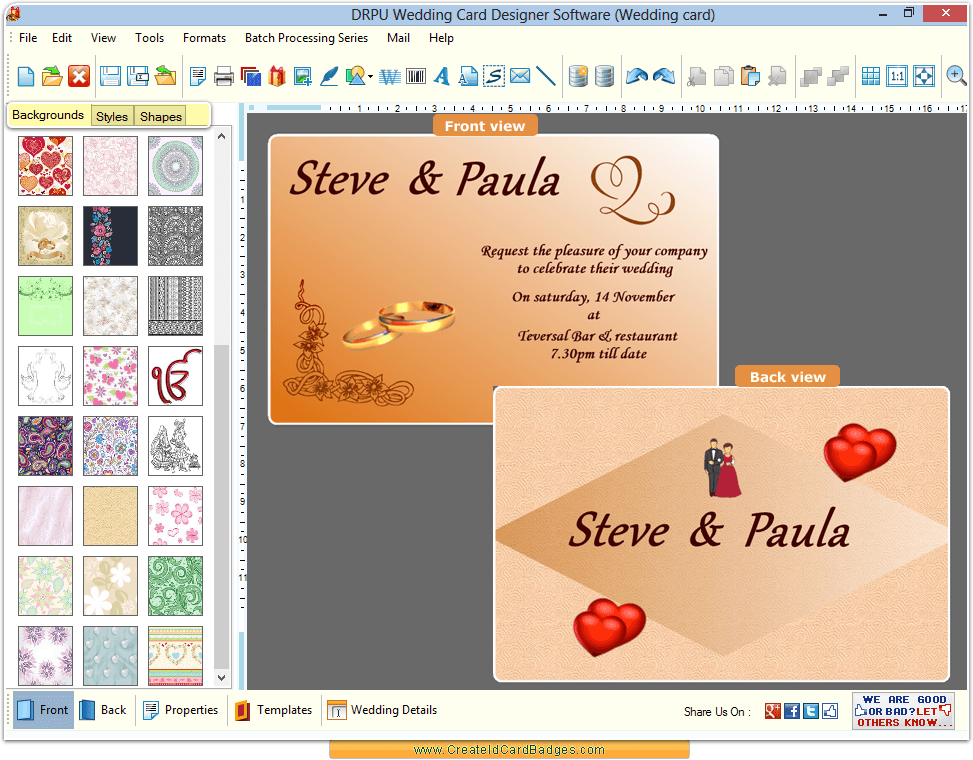This screenshot has width=973, height=760.
Task: Click scroll up arrow in backgrounds list
Action: click(222, 136)
